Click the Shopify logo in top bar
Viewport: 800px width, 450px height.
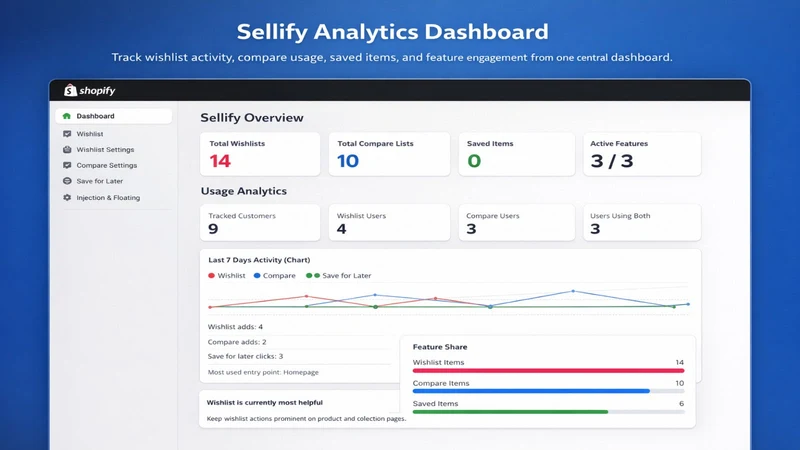click(90, 90)
